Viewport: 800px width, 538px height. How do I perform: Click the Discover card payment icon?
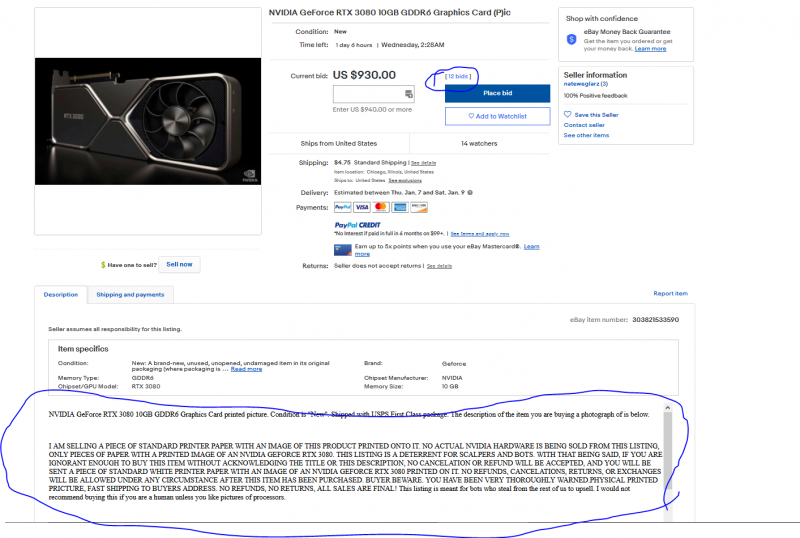pos(418,207)
